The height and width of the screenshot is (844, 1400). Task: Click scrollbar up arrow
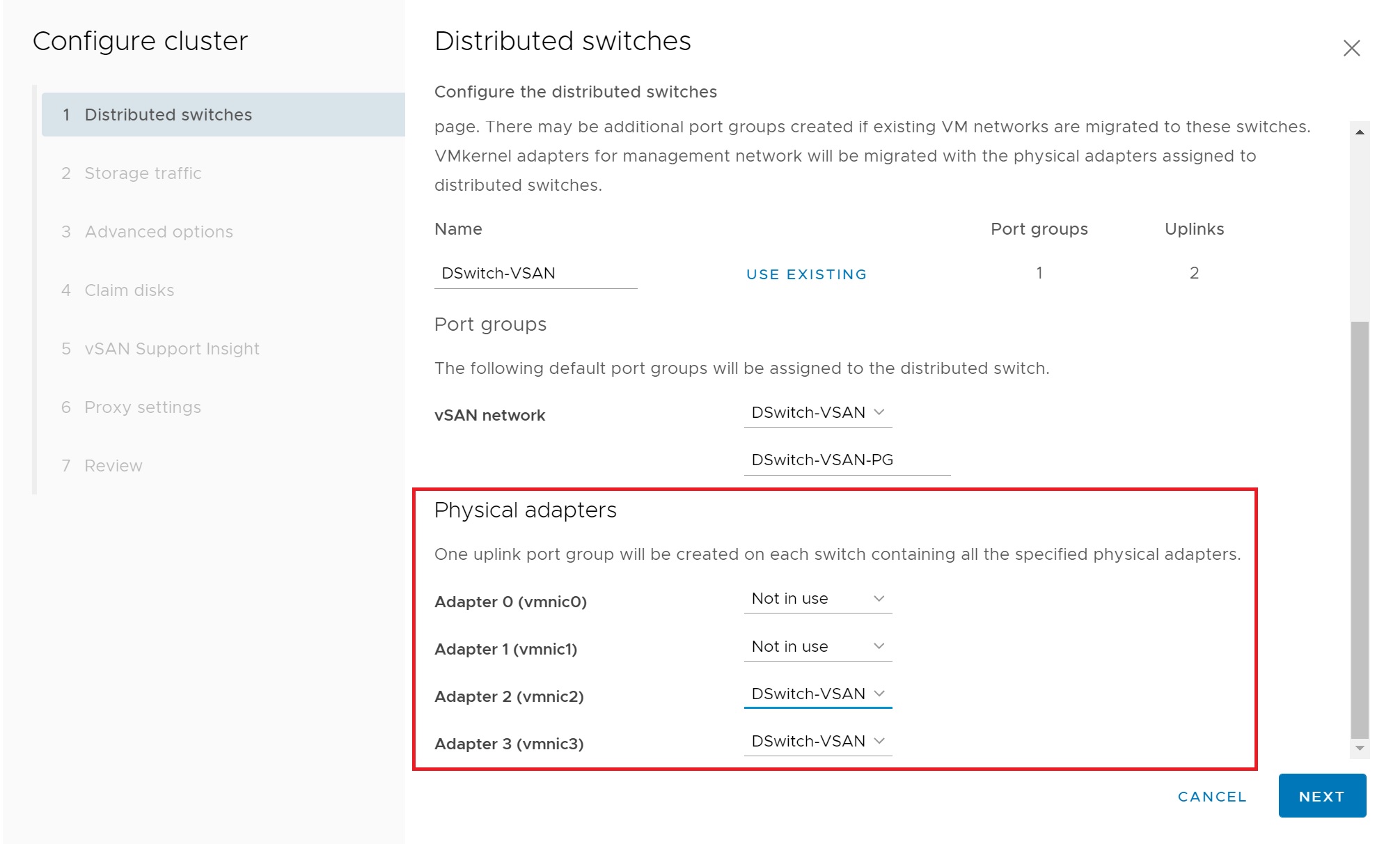click(x=1359, y=132)
